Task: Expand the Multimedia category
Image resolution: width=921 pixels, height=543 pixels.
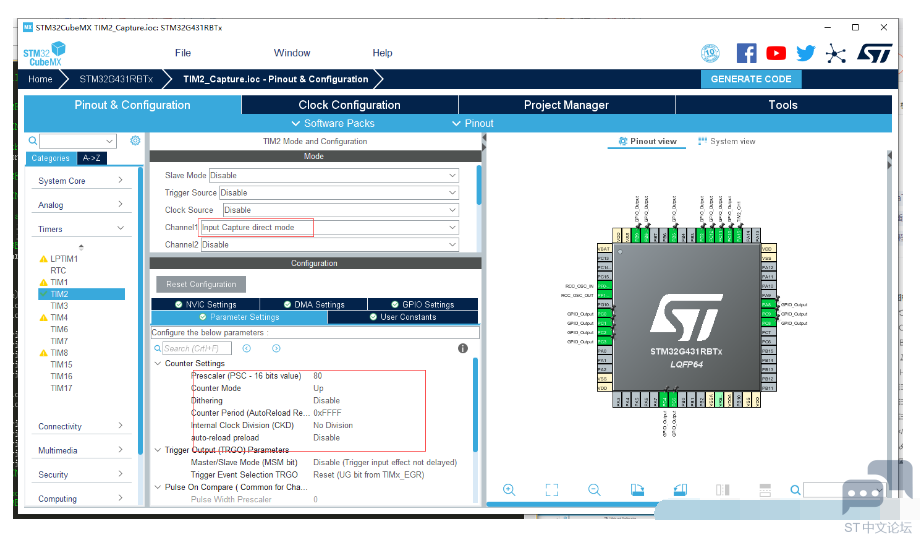Action: click(x=81, y=450)
